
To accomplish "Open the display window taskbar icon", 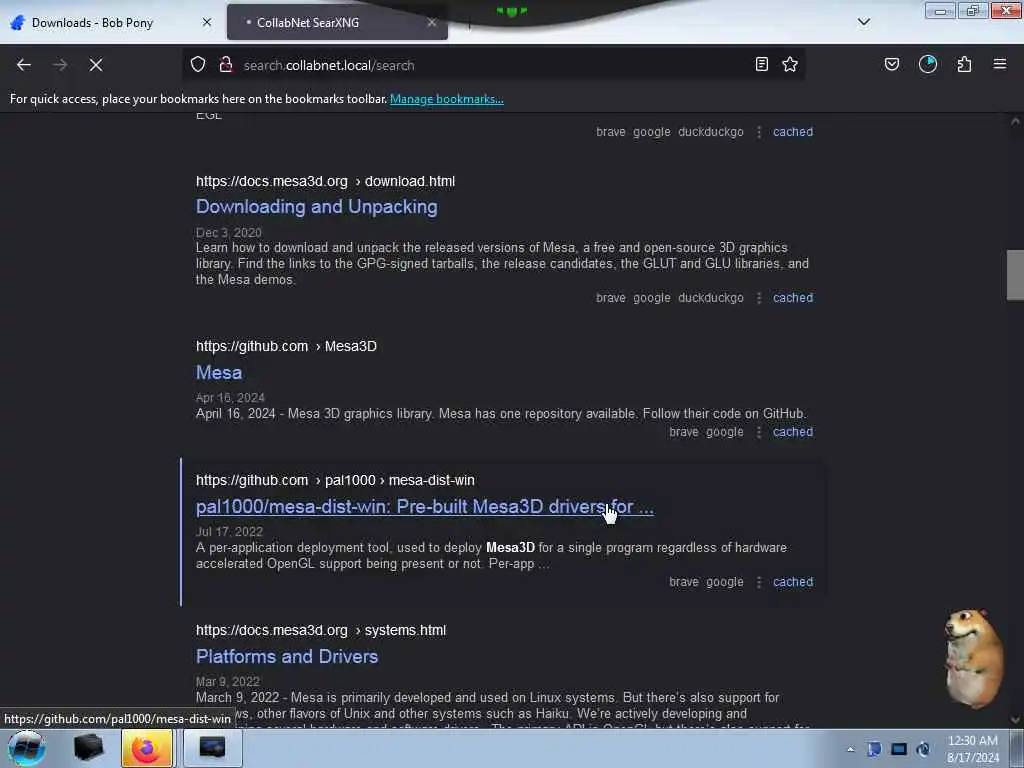I will [x=212, y=748].
